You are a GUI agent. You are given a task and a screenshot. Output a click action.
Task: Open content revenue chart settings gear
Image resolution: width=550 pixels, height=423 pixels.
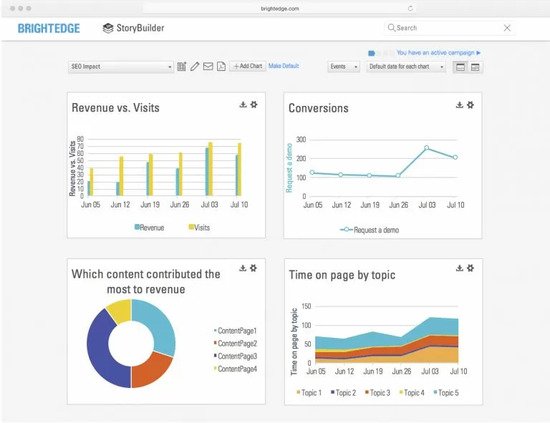[253, 268]
